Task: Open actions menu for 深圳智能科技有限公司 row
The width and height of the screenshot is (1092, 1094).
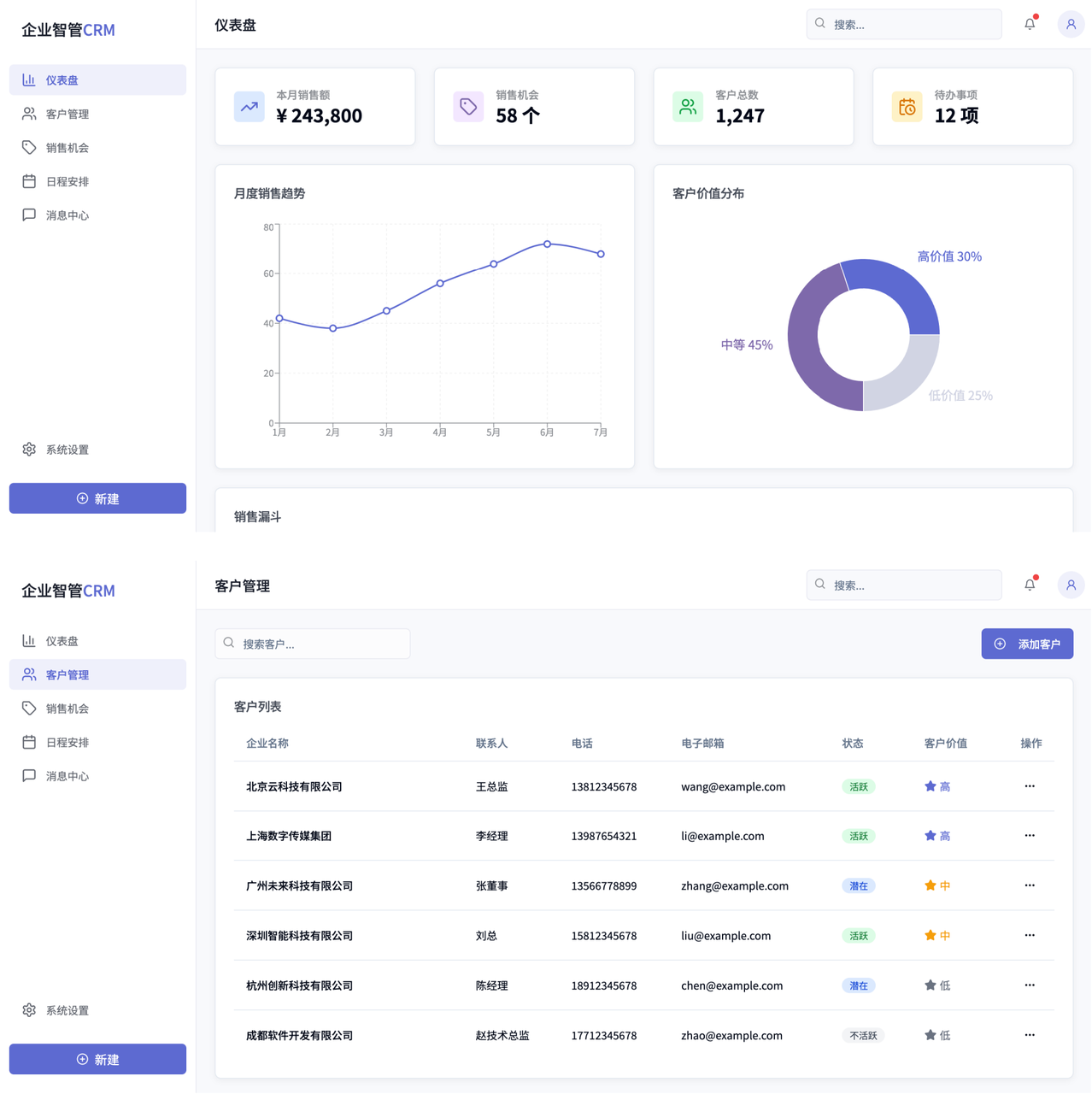Action: [x=1030, y=935]
